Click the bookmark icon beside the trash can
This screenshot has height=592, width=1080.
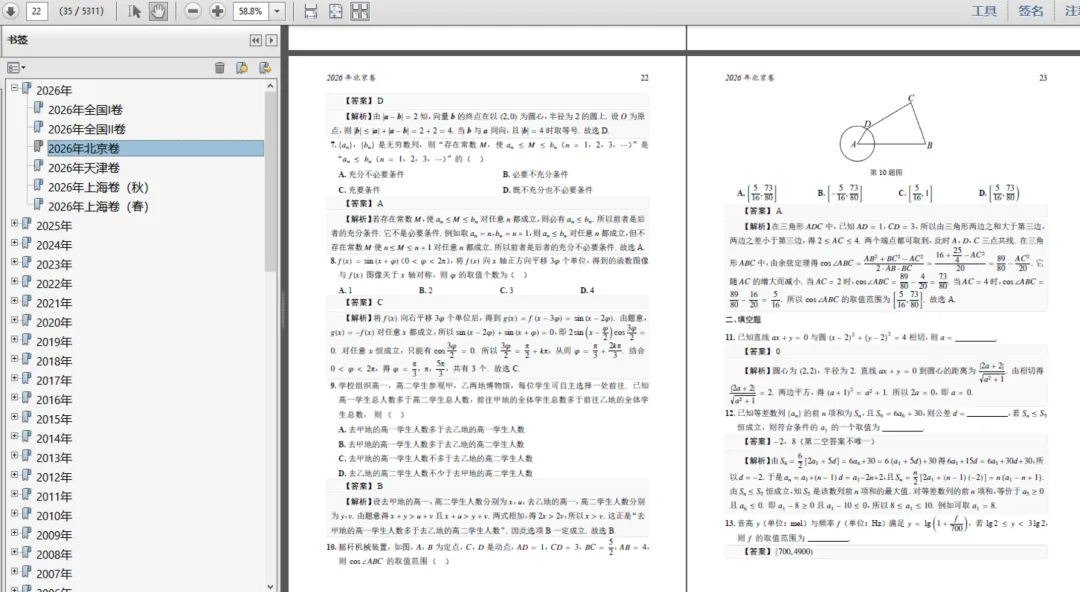tap(242, 68)
